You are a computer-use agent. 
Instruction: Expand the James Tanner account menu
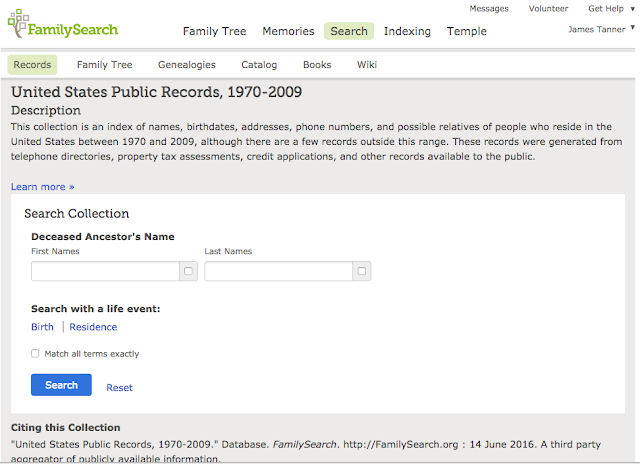pyautogui.click(x=601, y=29)
